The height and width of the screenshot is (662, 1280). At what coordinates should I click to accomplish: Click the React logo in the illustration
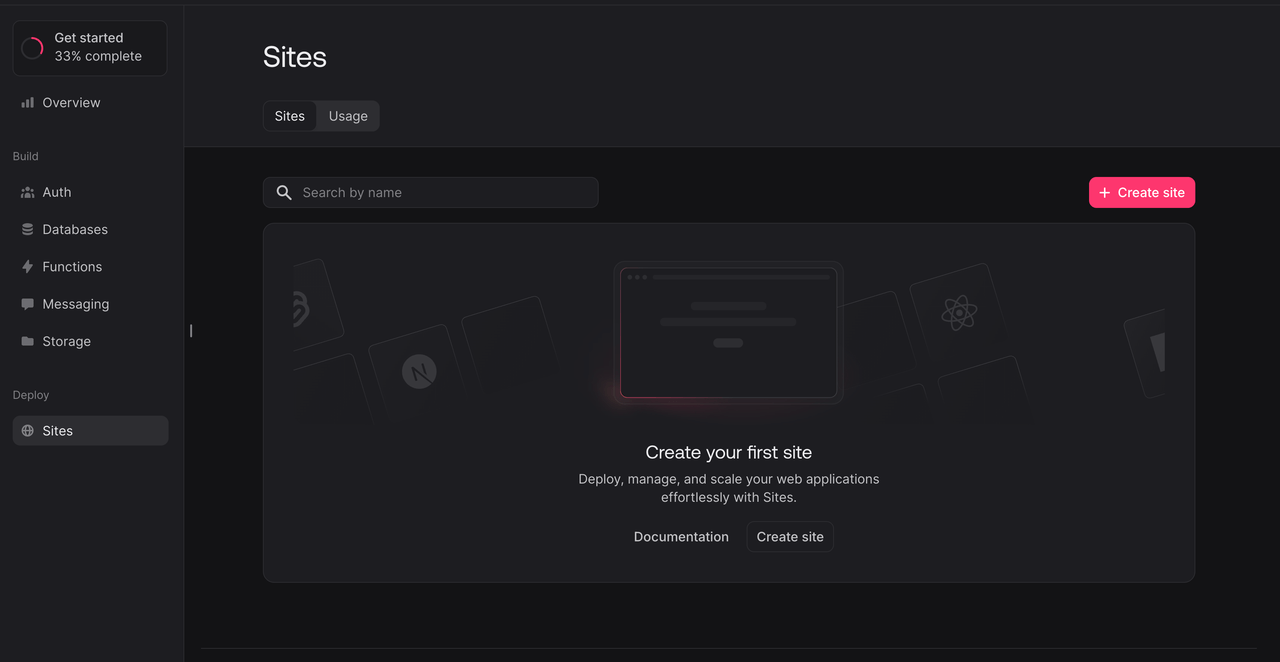click(961, 311)
